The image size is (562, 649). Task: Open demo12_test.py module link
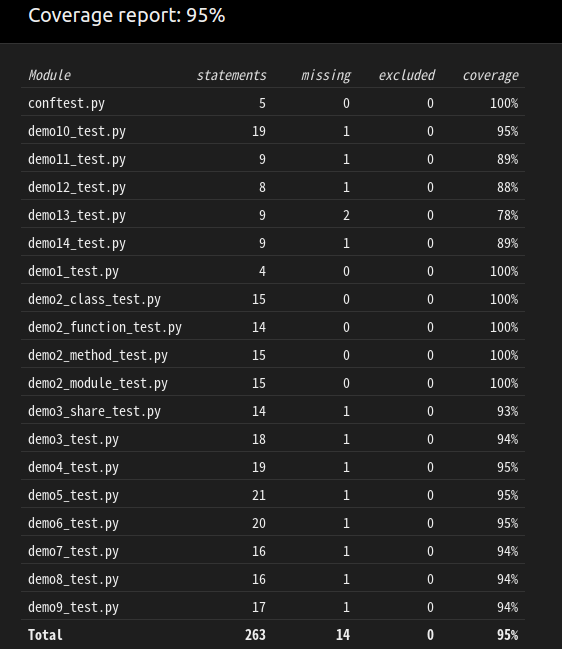point(77,187)
